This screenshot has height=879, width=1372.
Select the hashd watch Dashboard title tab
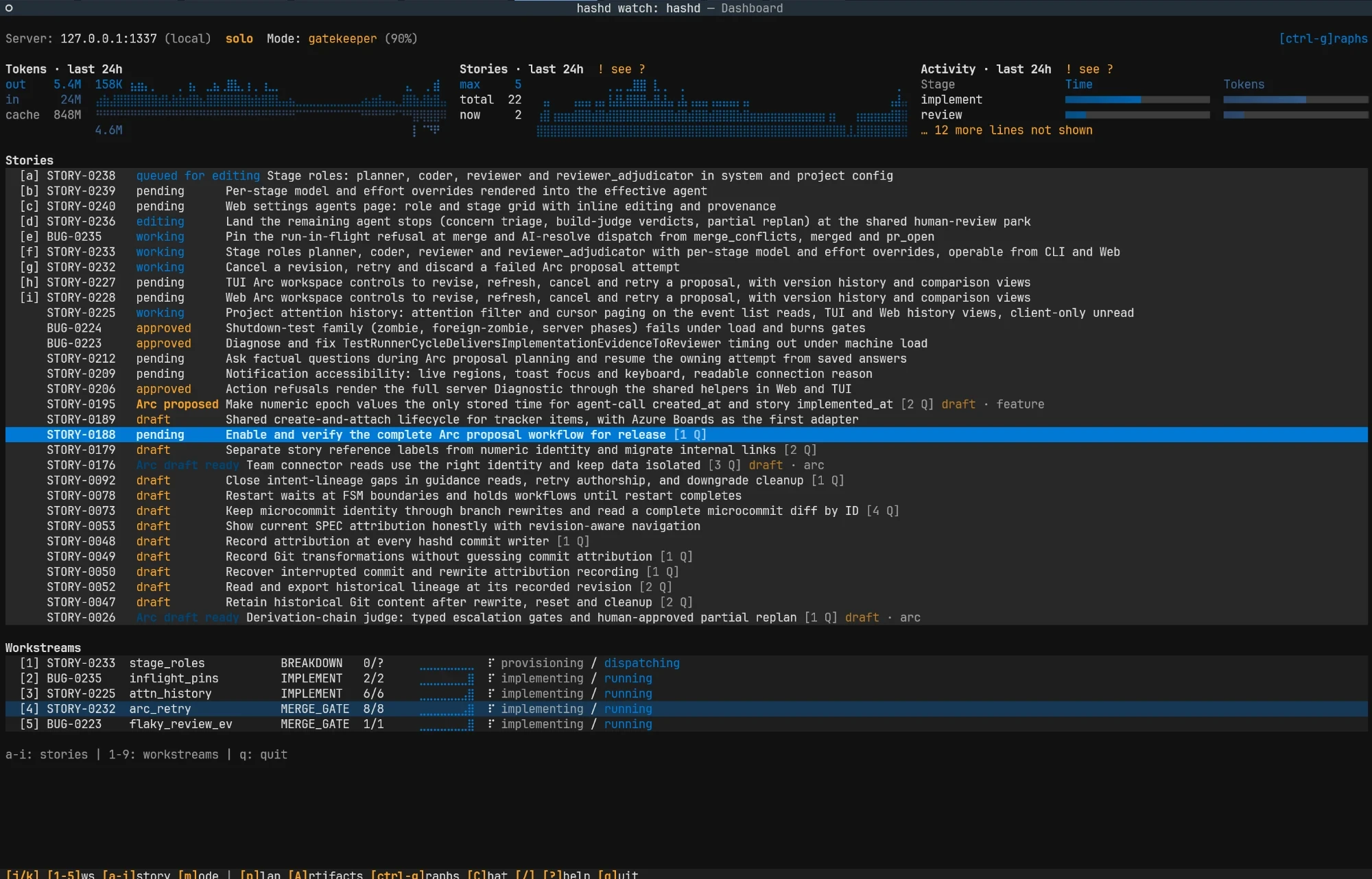(x=679, y=8)
